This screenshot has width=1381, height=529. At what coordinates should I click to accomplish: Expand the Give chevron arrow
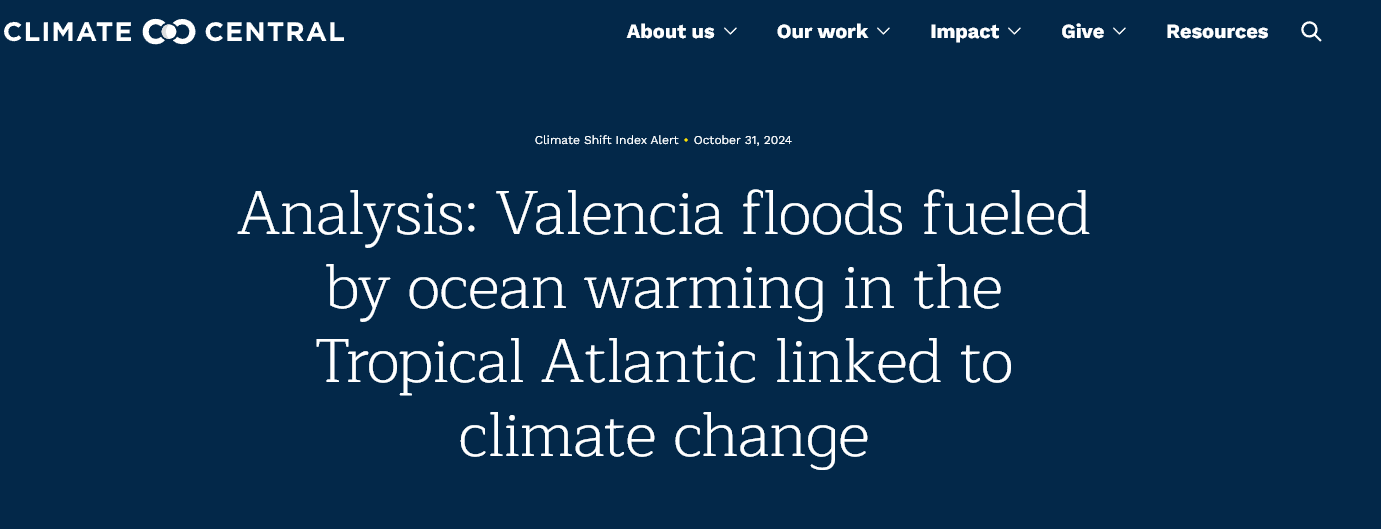[x=1119, y=32]
